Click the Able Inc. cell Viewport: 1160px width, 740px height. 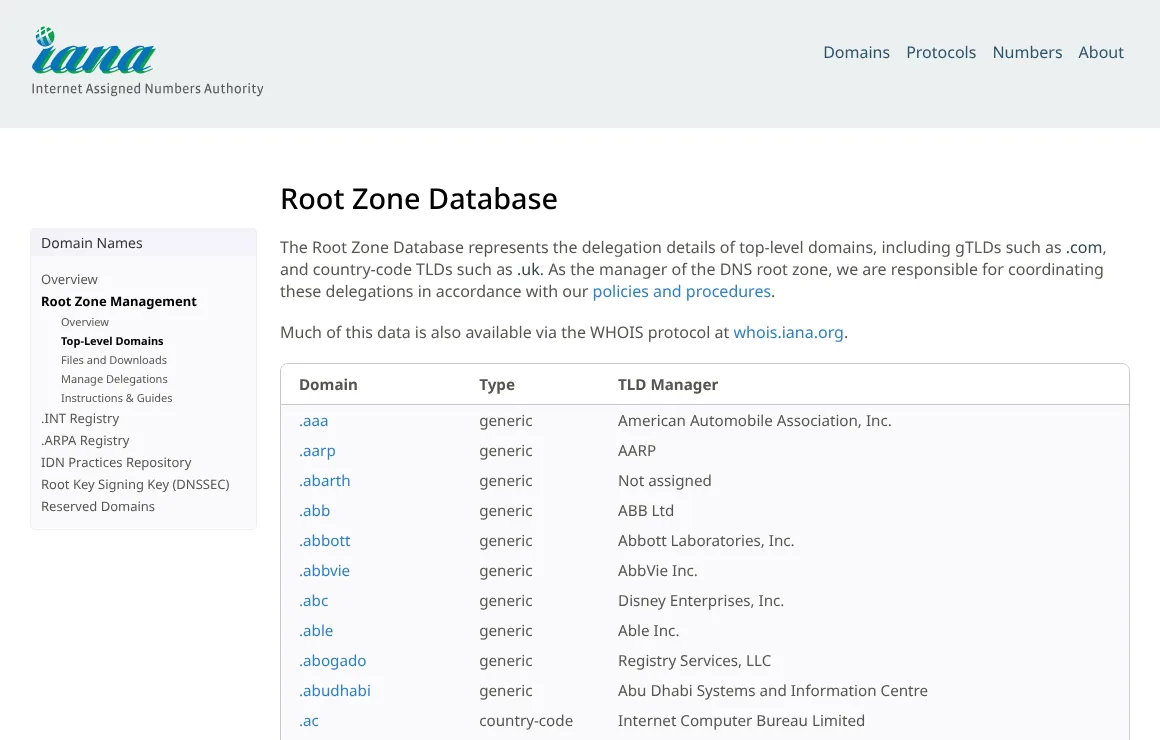648,631
